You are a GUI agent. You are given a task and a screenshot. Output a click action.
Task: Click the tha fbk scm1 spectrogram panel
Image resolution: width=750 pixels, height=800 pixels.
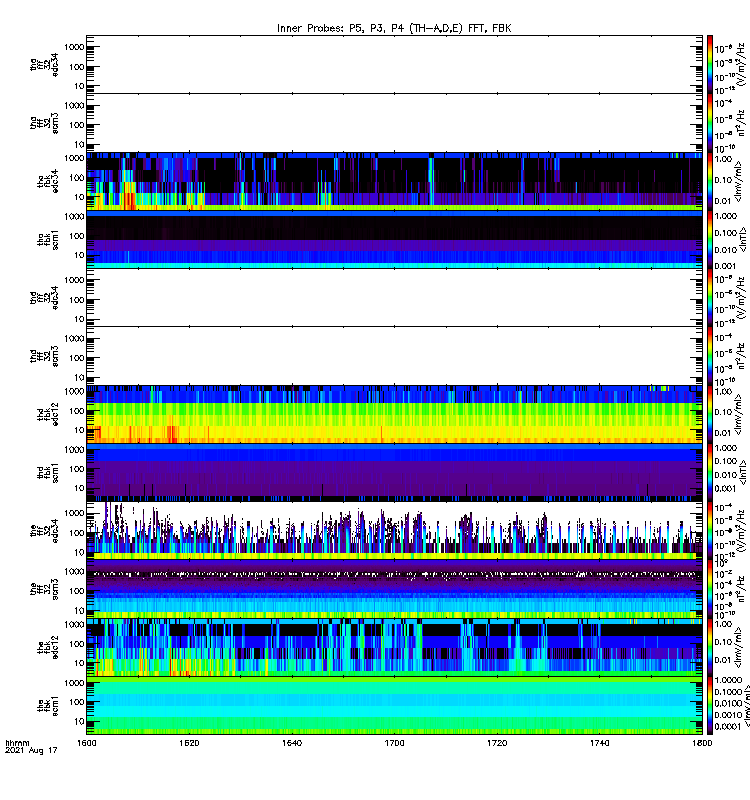tap(394, 239)
